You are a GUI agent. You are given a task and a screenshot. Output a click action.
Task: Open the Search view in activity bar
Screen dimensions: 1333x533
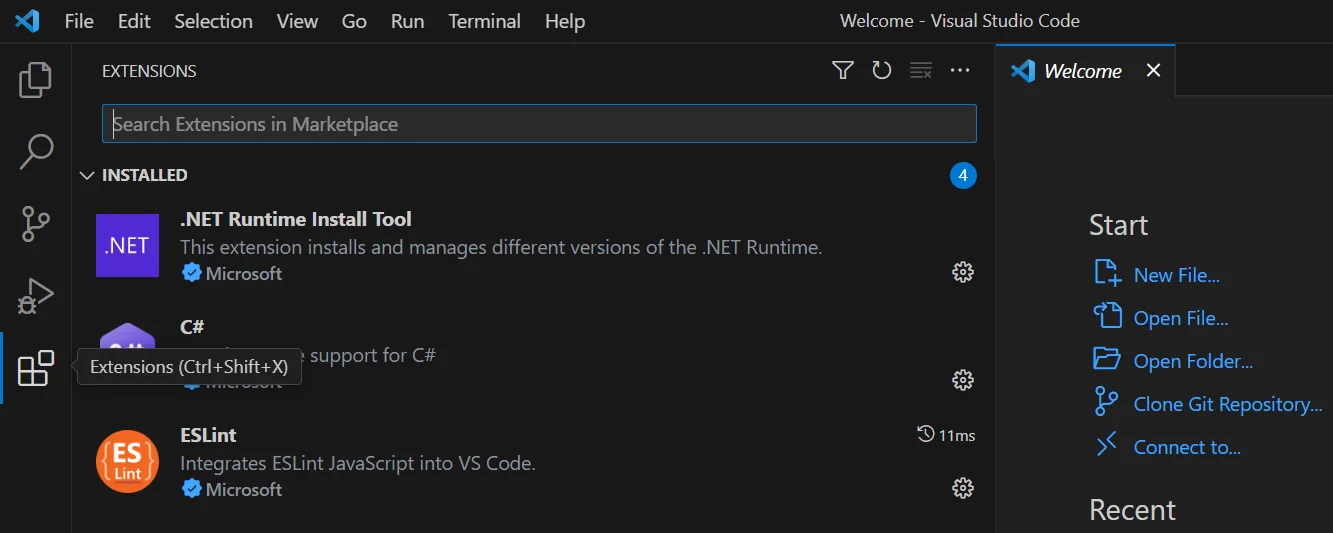pos(36,152)
